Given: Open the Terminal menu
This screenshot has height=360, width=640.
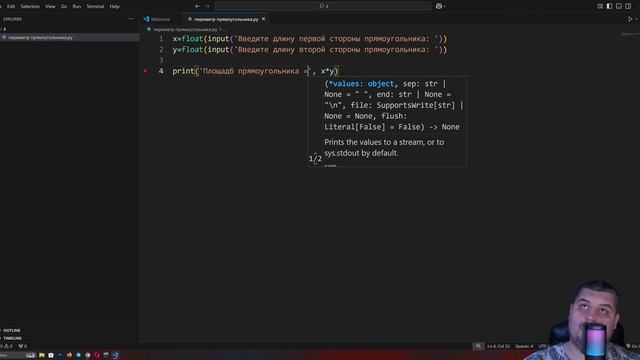Looking at the screenshot, I should point(95,6).
